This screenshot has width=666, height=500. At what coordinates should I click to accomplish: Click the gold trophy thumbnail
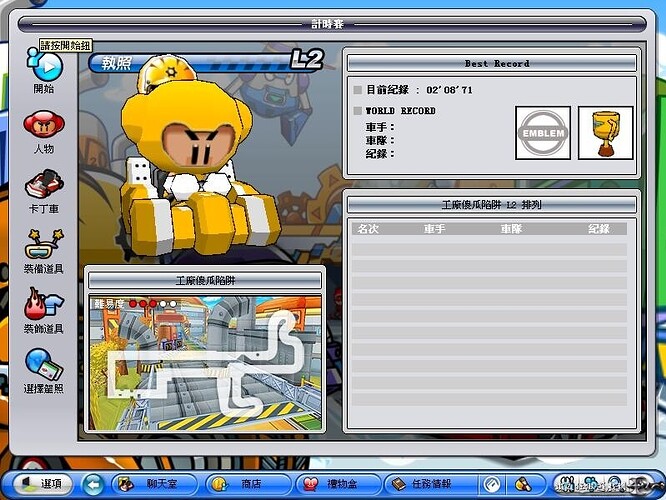pos(606,133)
